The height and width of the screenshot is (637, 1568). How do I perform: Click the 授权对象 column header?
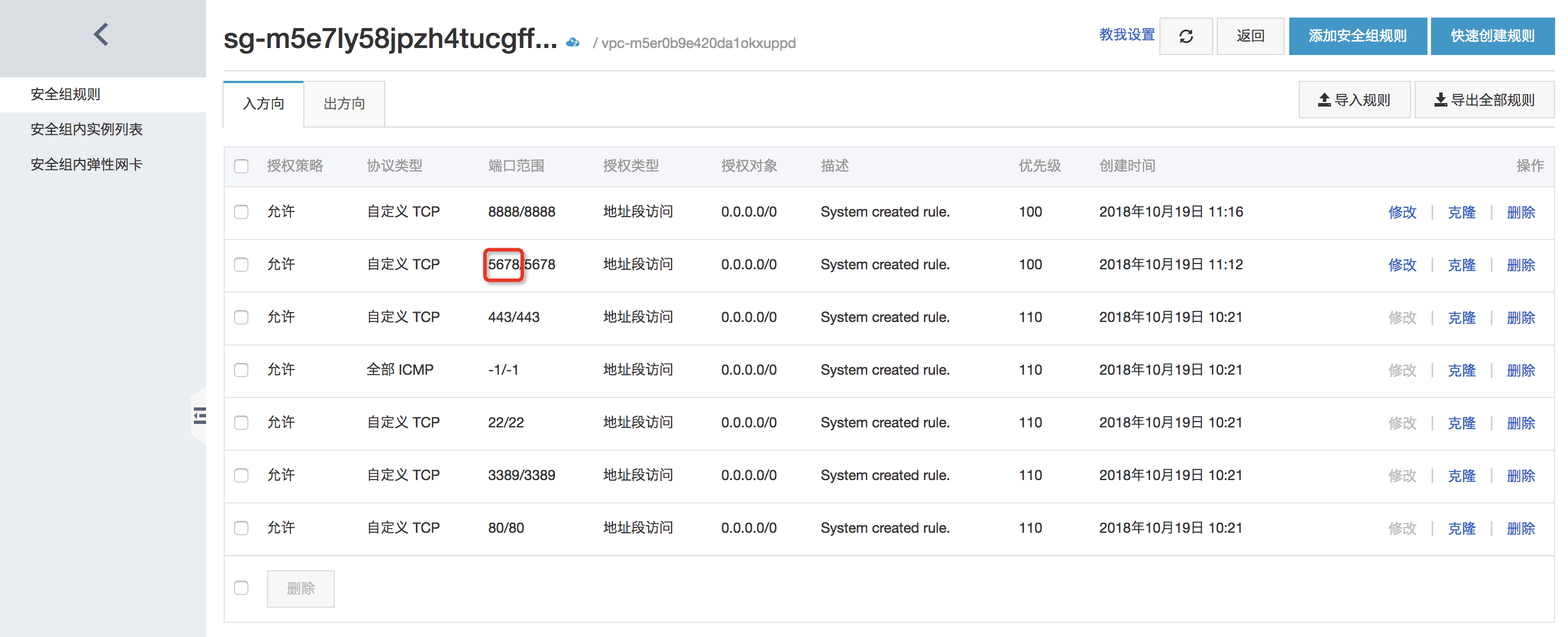point(749,166)
